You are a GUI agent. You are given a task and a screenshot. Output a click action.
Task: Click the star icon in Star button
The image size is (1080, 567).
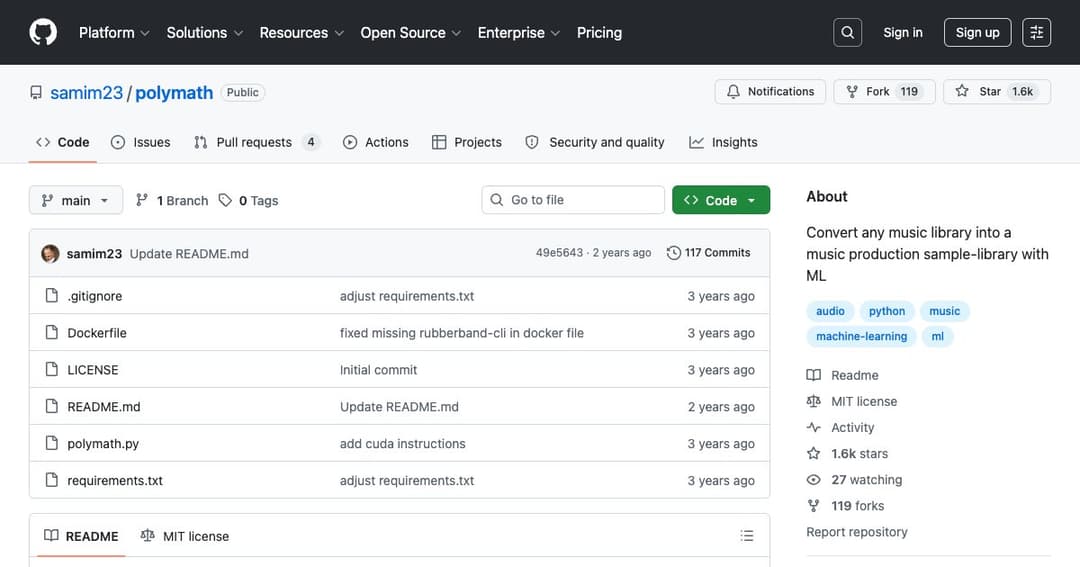click(x=962, y=91)
